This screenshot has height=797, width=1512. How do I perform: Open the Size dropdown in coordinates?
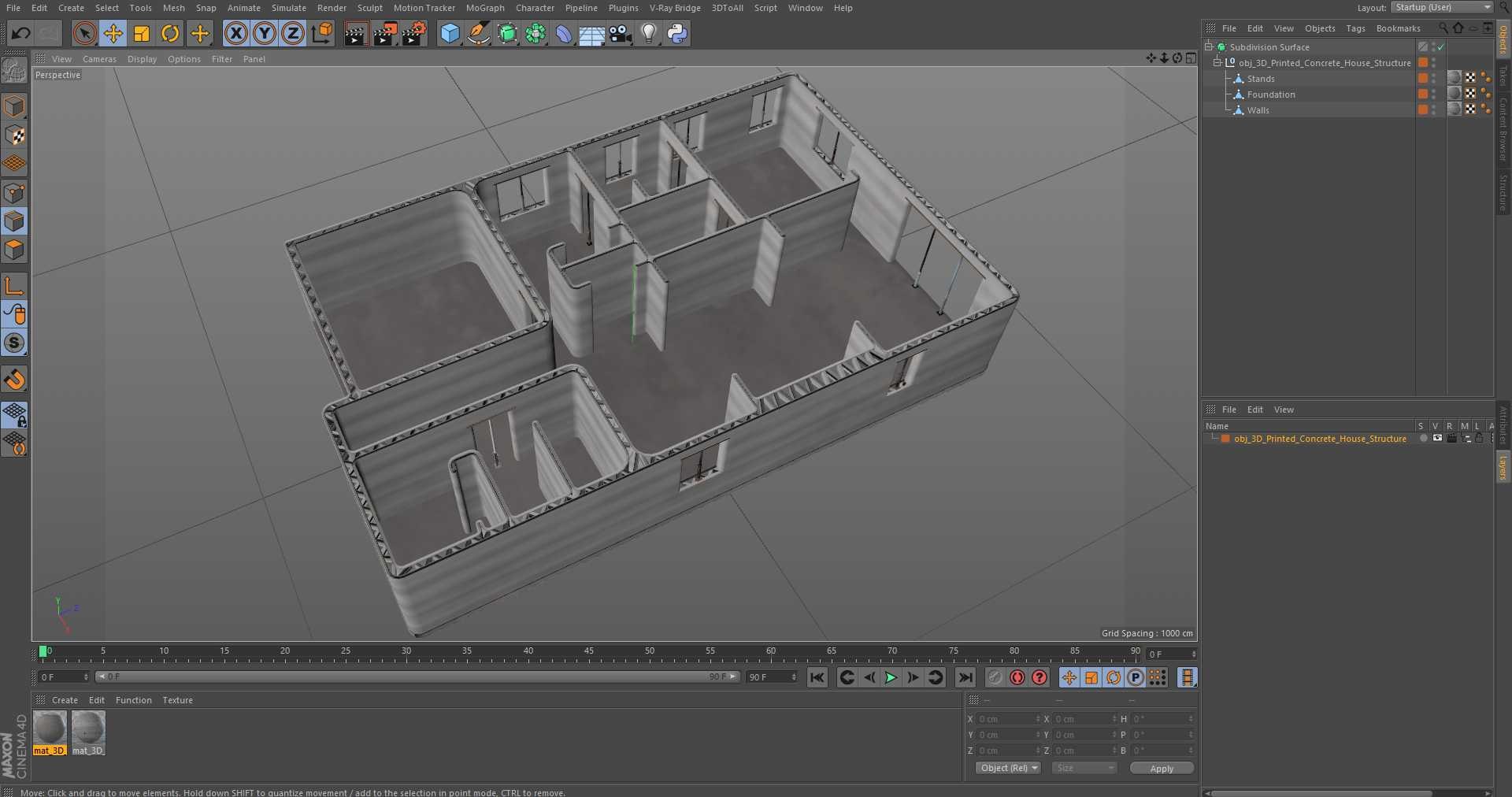(1084, 768)
